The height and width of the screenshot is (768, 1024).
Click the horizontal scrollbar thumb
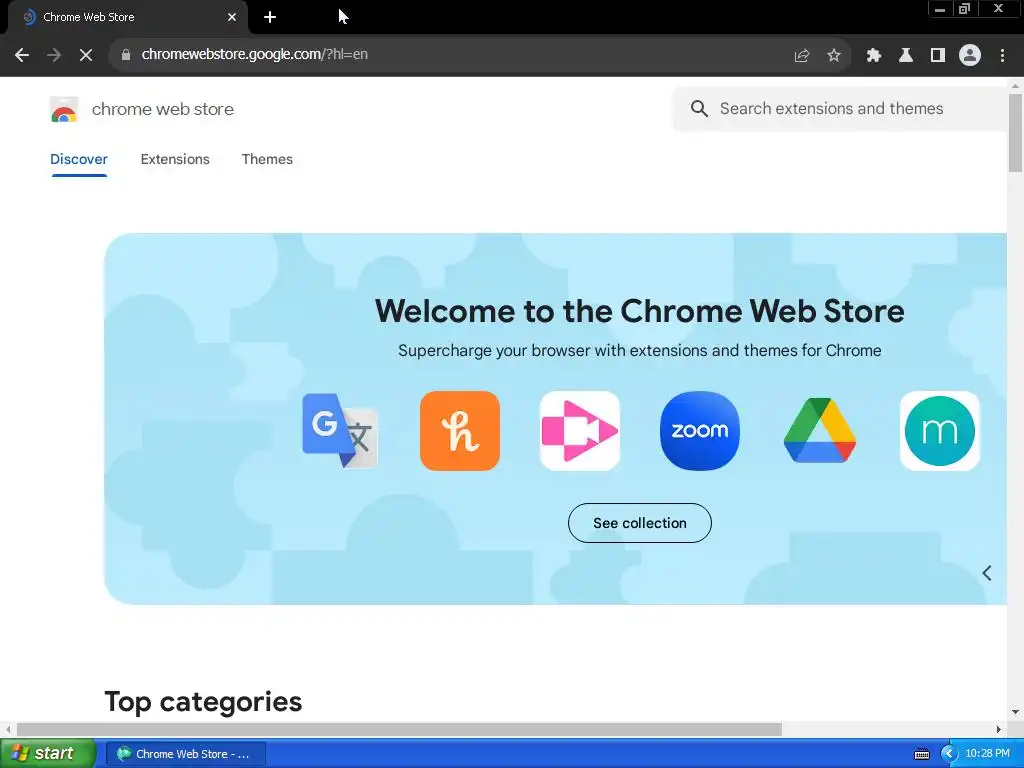coord(399,729)
